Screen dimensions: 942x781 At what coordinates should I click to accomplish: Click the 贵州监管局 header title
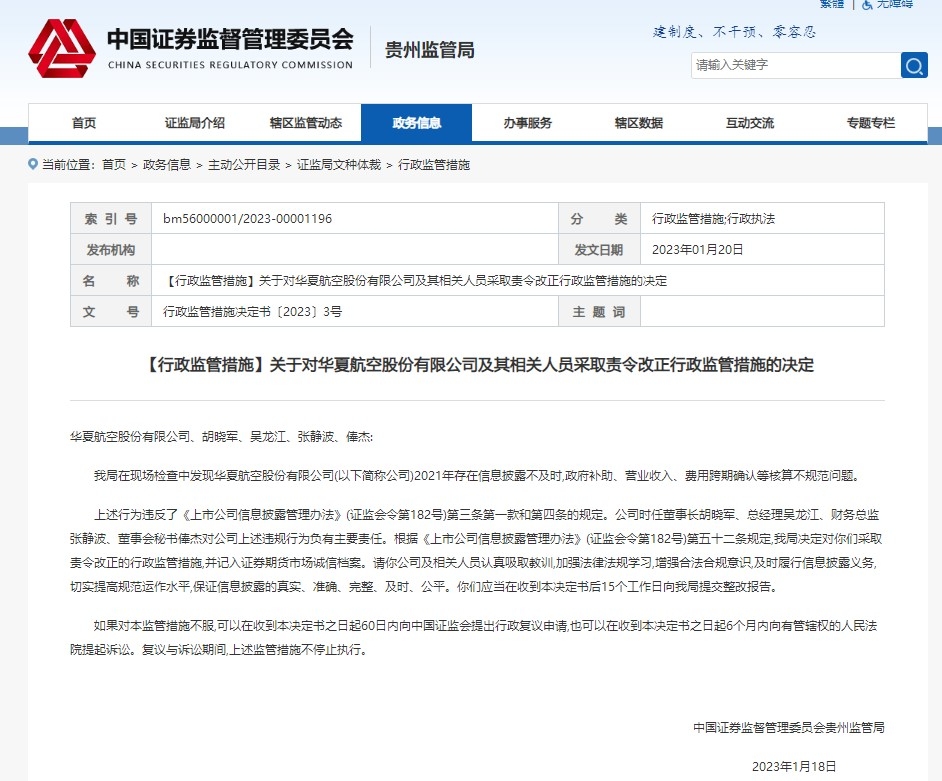pyautogui.click(x=429, y=50)
